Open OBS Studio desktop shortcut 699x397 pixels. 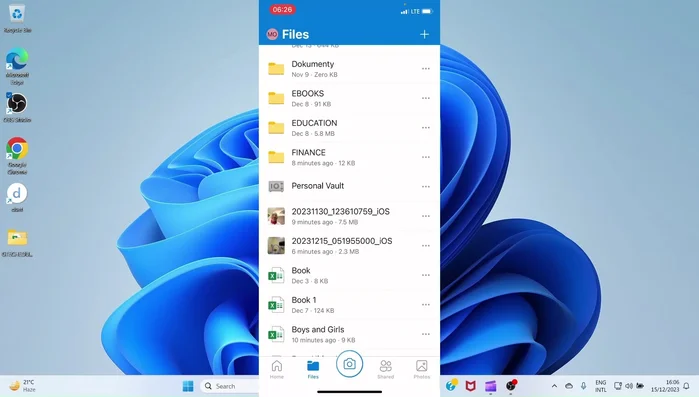tap(17, 108)
